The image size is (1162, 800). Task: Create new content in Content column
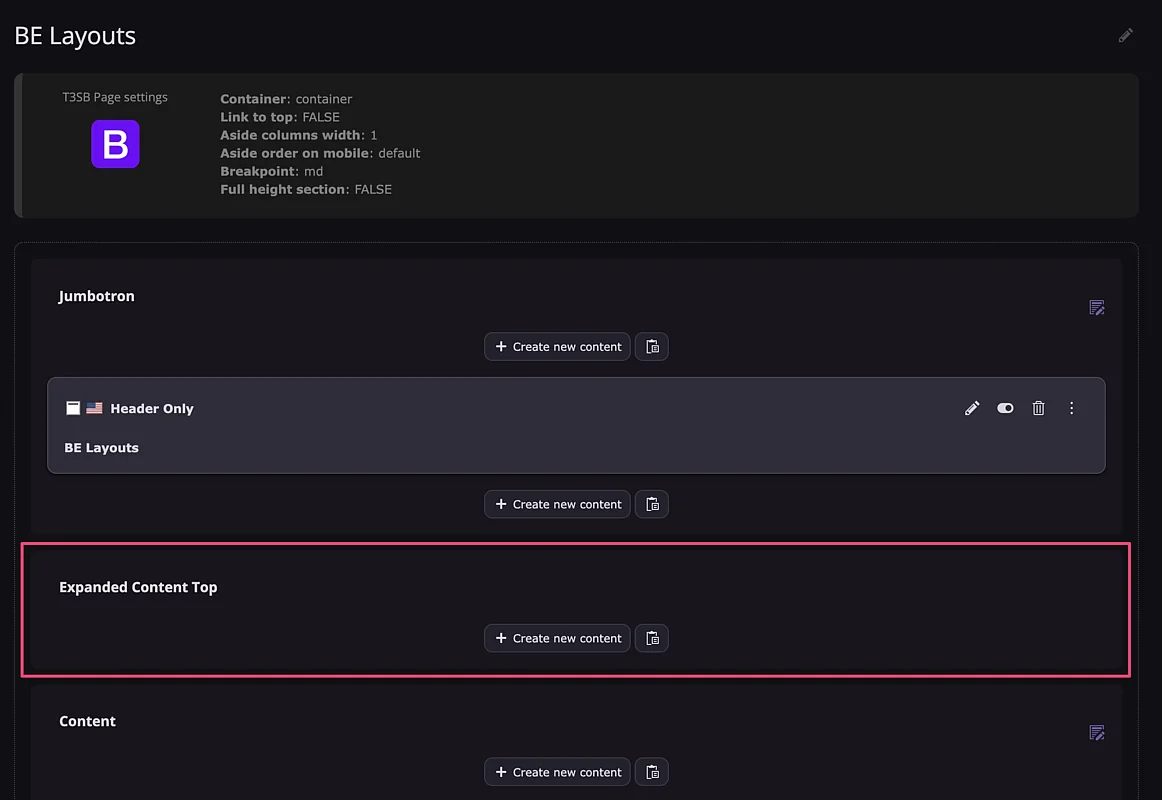(558, 772)
